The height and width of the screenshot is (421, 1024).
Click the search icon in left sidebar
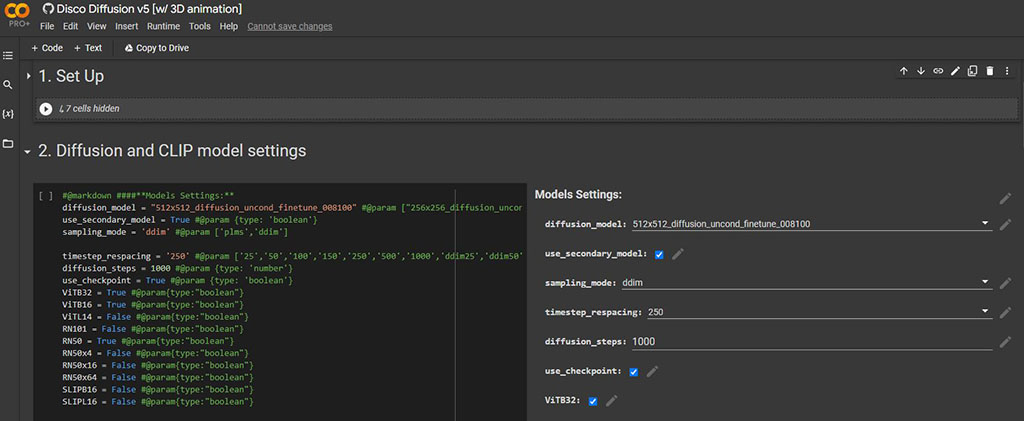point(8,85)
